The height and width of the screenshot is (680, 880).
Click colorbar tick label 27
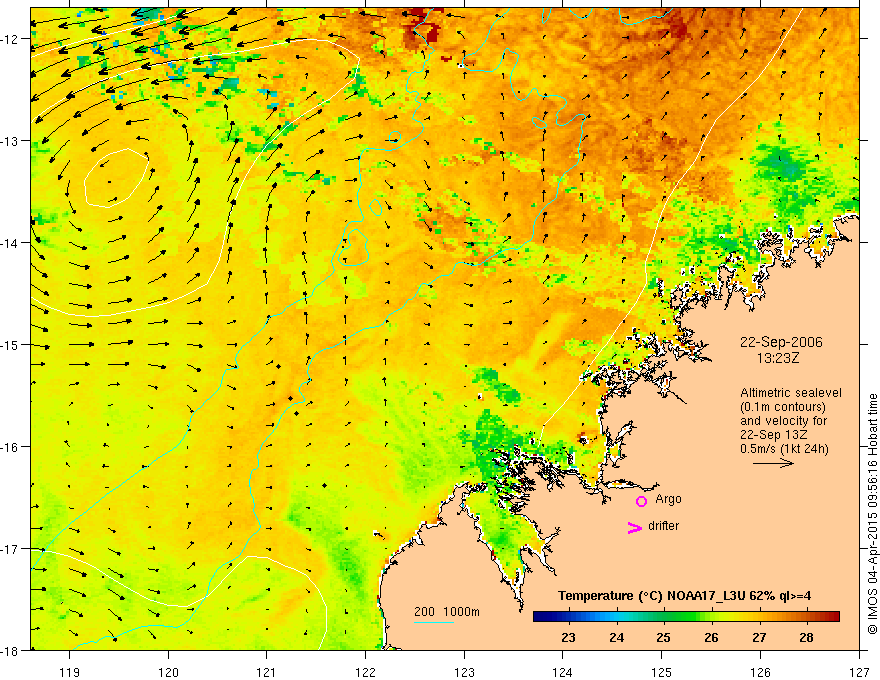759,637
